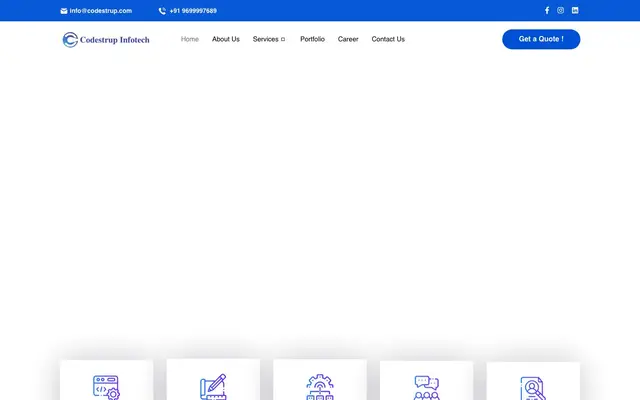
Task: Open the LinkedIn social icon
Action: [x=575, y=11]
